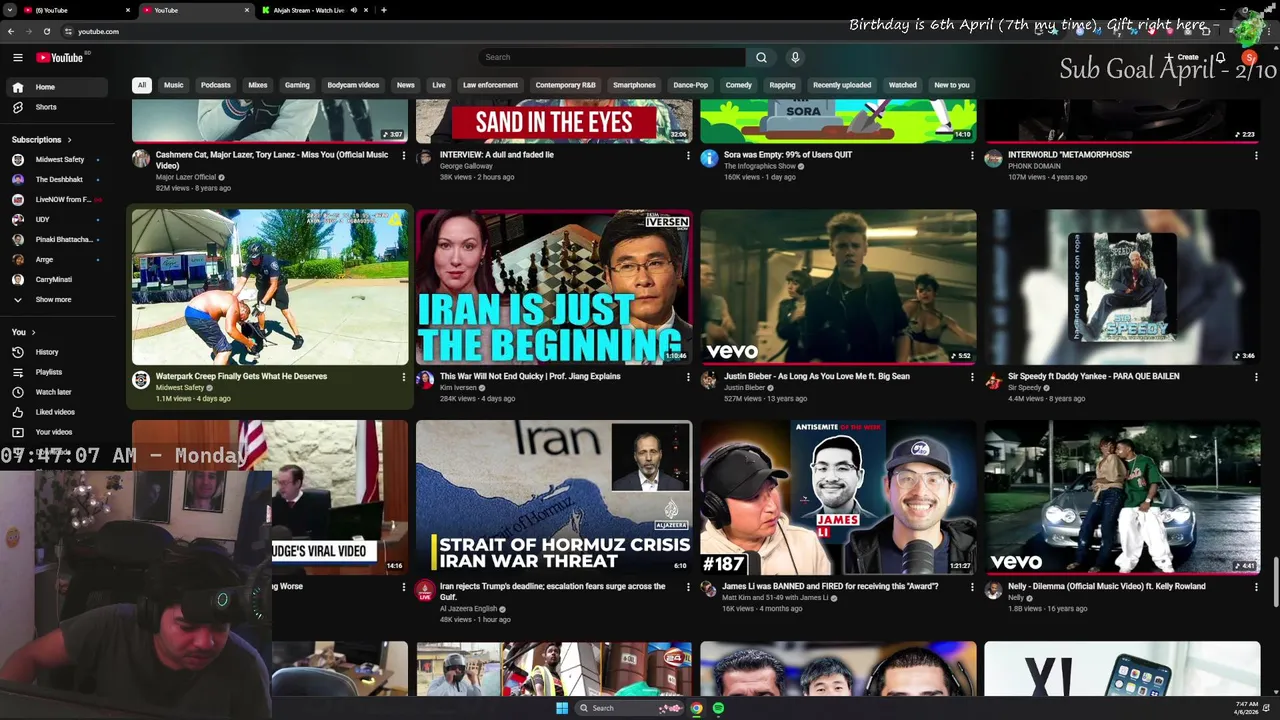Screen dimensions: 1280x720
Task: Click Infographics Show avatar under Sora video
Action: [709, 158]
